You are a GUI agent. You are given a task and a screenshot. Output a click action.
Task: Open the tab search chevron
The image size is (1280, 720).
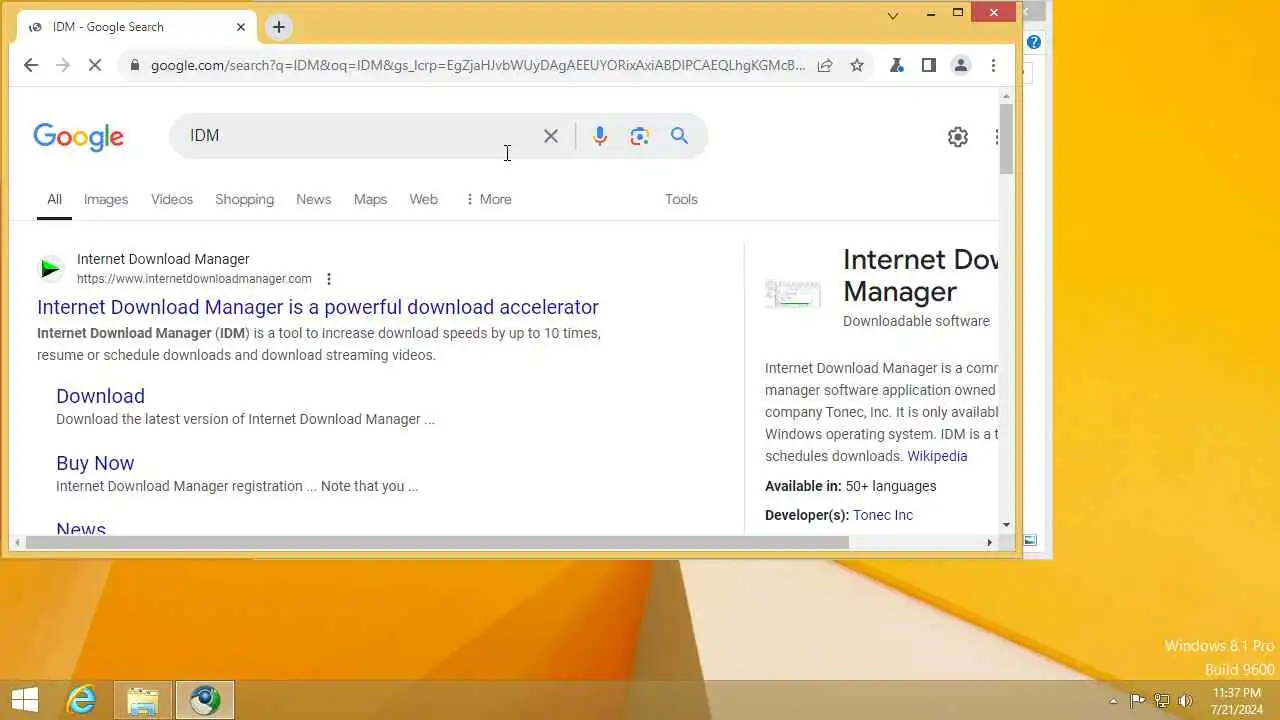pyautogui.click(x=893, y=15)
